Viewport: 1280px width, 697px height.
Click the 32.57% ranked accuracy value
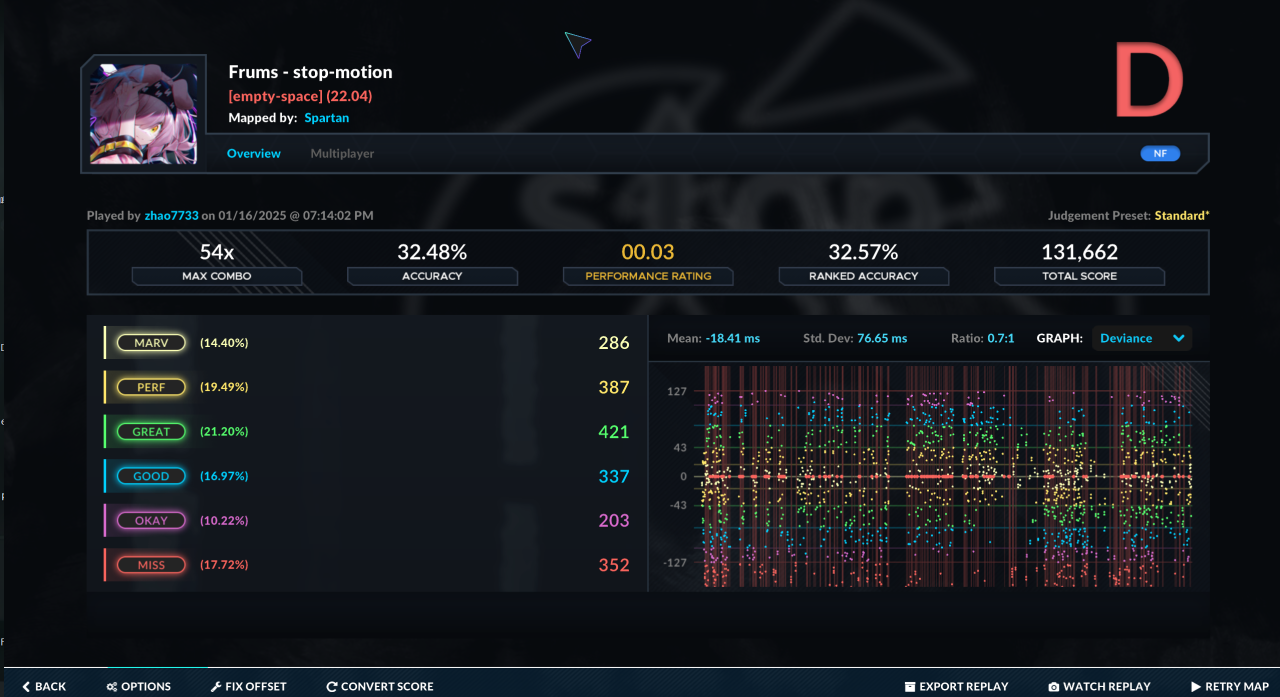point(863,252)
